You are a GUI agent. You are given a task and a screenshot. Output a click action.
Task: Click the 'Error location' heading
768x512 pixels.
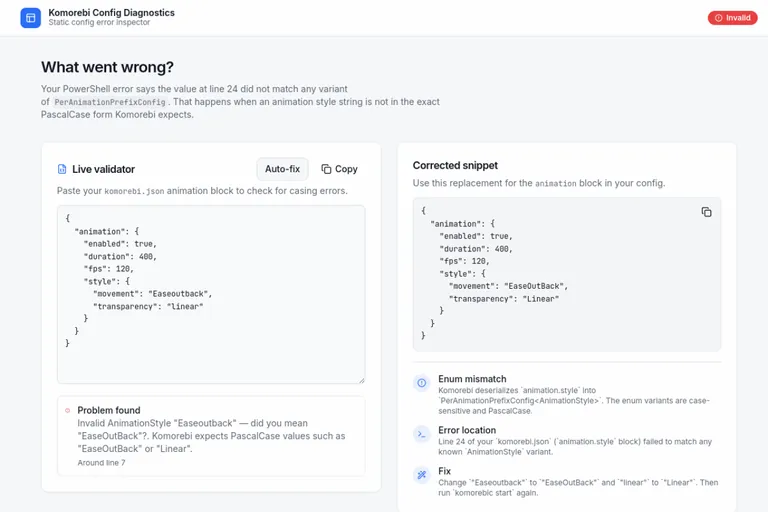pos(467,430)
